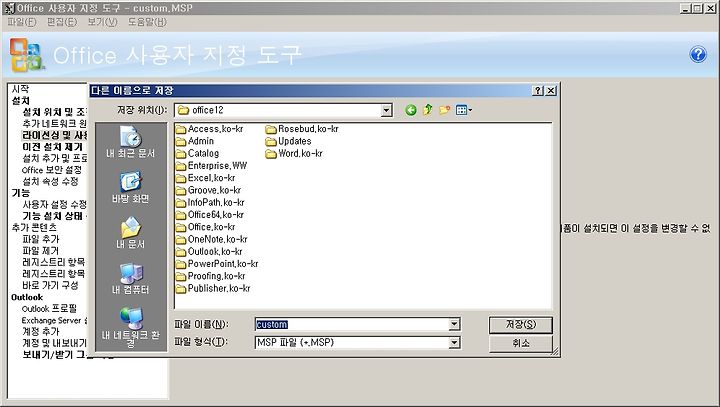Image resolution: width=720 pixels, height=407 pixels.
Task: Expand the 파일 형식 MSP dropdown
Action: coord(454,342)
